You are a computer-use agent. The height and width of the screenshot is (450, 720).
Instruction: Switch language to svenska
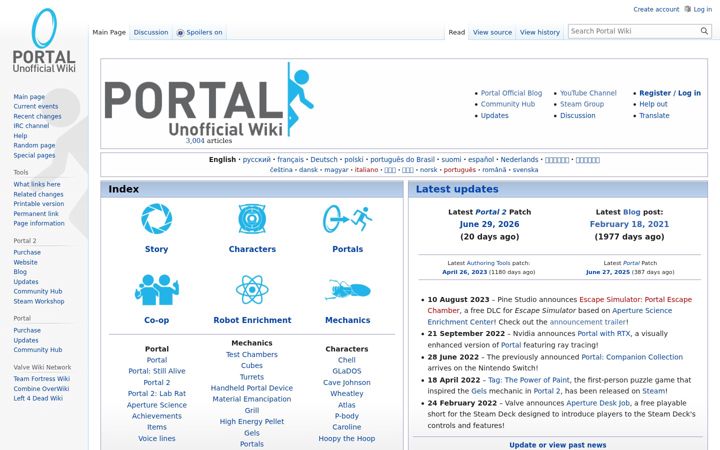(525, 169)
